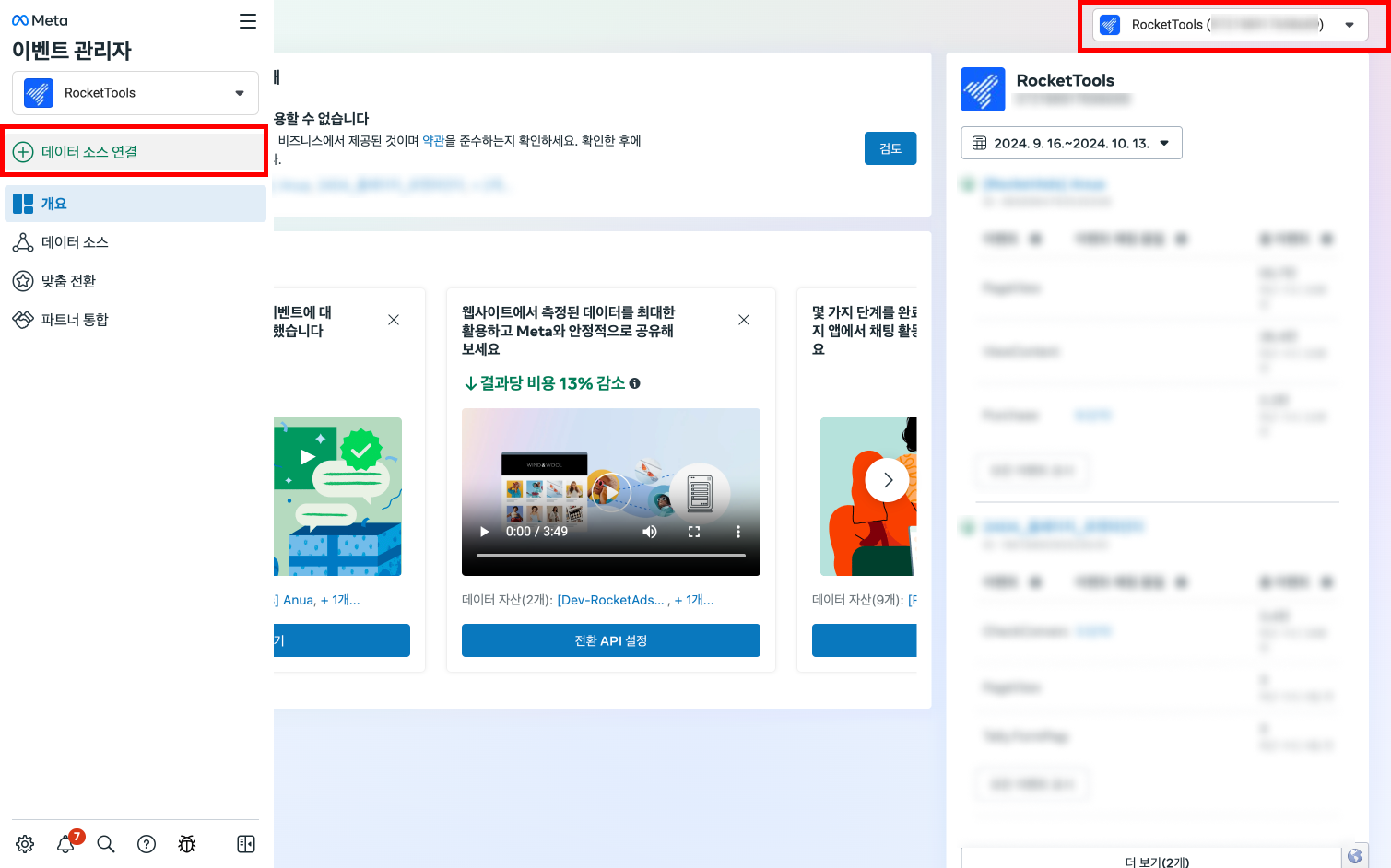
Task: Click the RocketTools logo in right panel
Action: [x=983, y=89]
